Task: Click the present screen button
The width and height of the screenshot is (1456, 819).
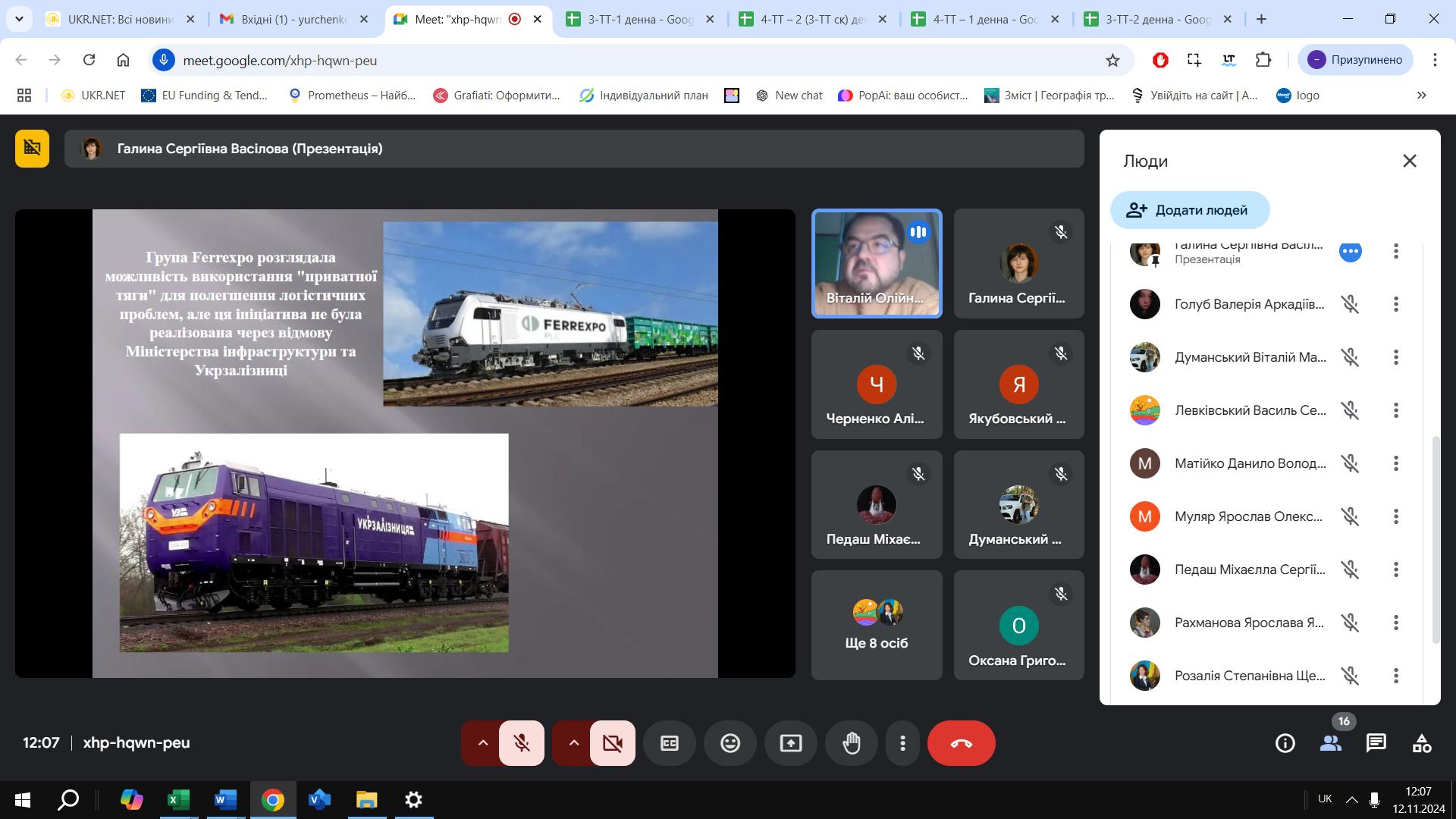Action: pos(791,743)
